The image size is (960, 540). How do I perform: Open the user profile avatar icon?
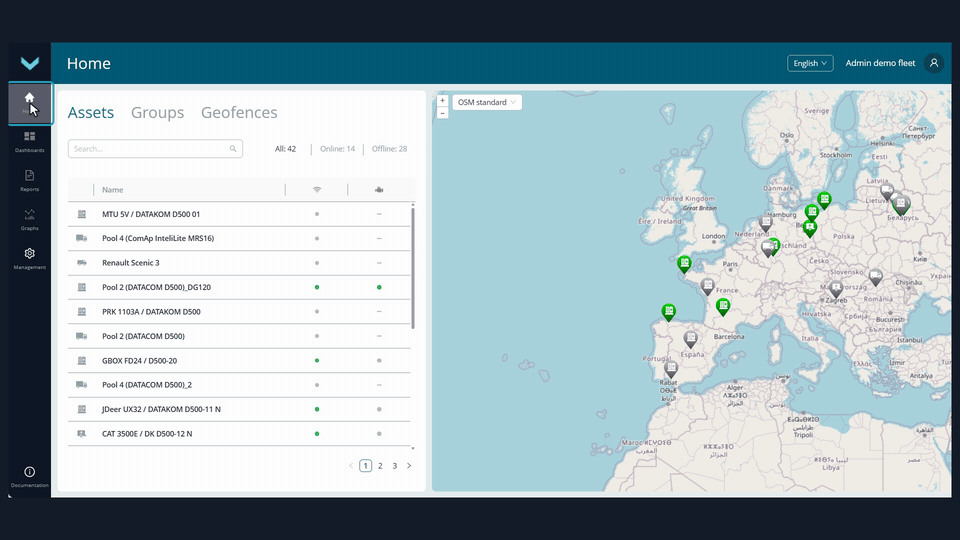(934, 63)
